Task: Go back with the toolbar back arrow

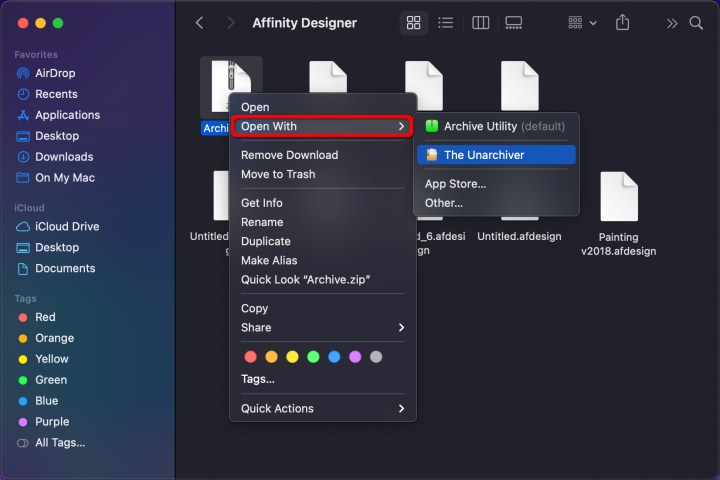Action: pos(199,23)
